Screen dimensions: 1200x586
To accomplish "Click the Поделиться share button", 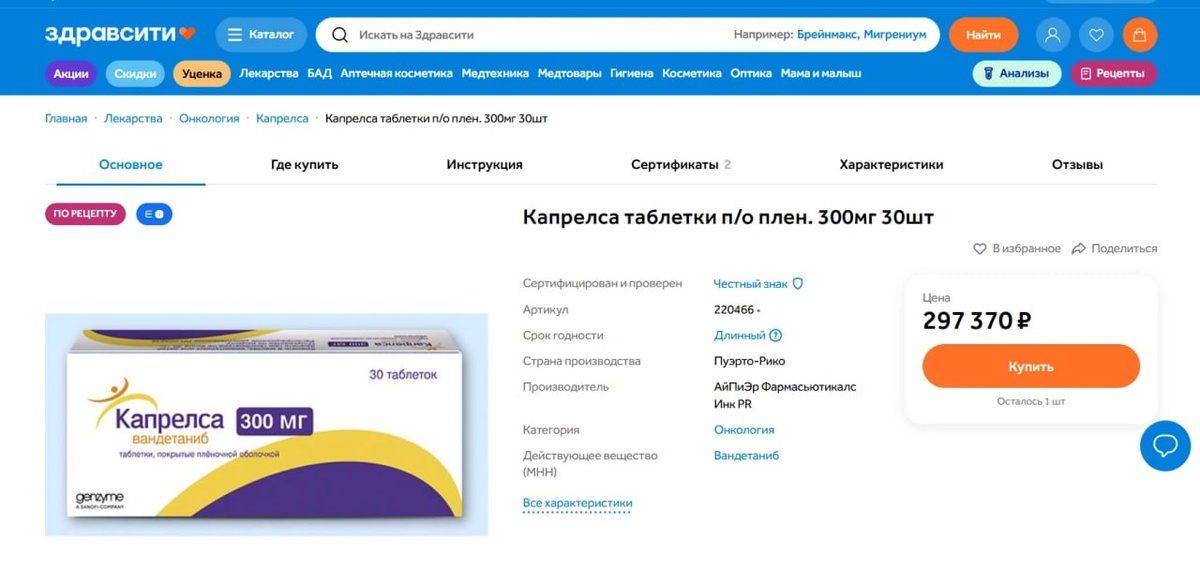I will point(1114,249).
